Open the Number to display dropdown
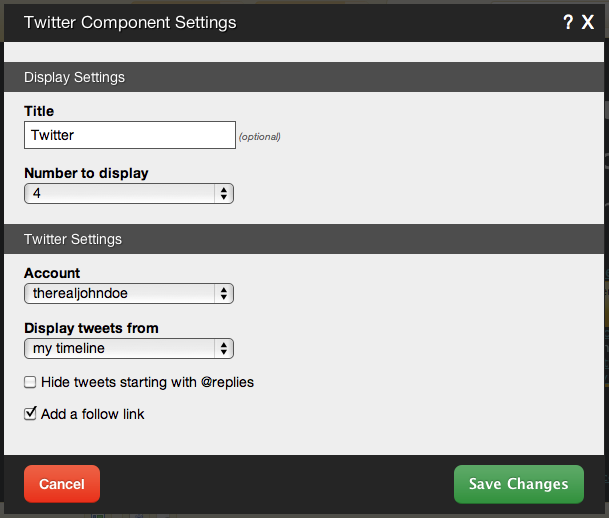Image resolution: width=609 pixels, height=518 pixels. (x=129, y=193)
